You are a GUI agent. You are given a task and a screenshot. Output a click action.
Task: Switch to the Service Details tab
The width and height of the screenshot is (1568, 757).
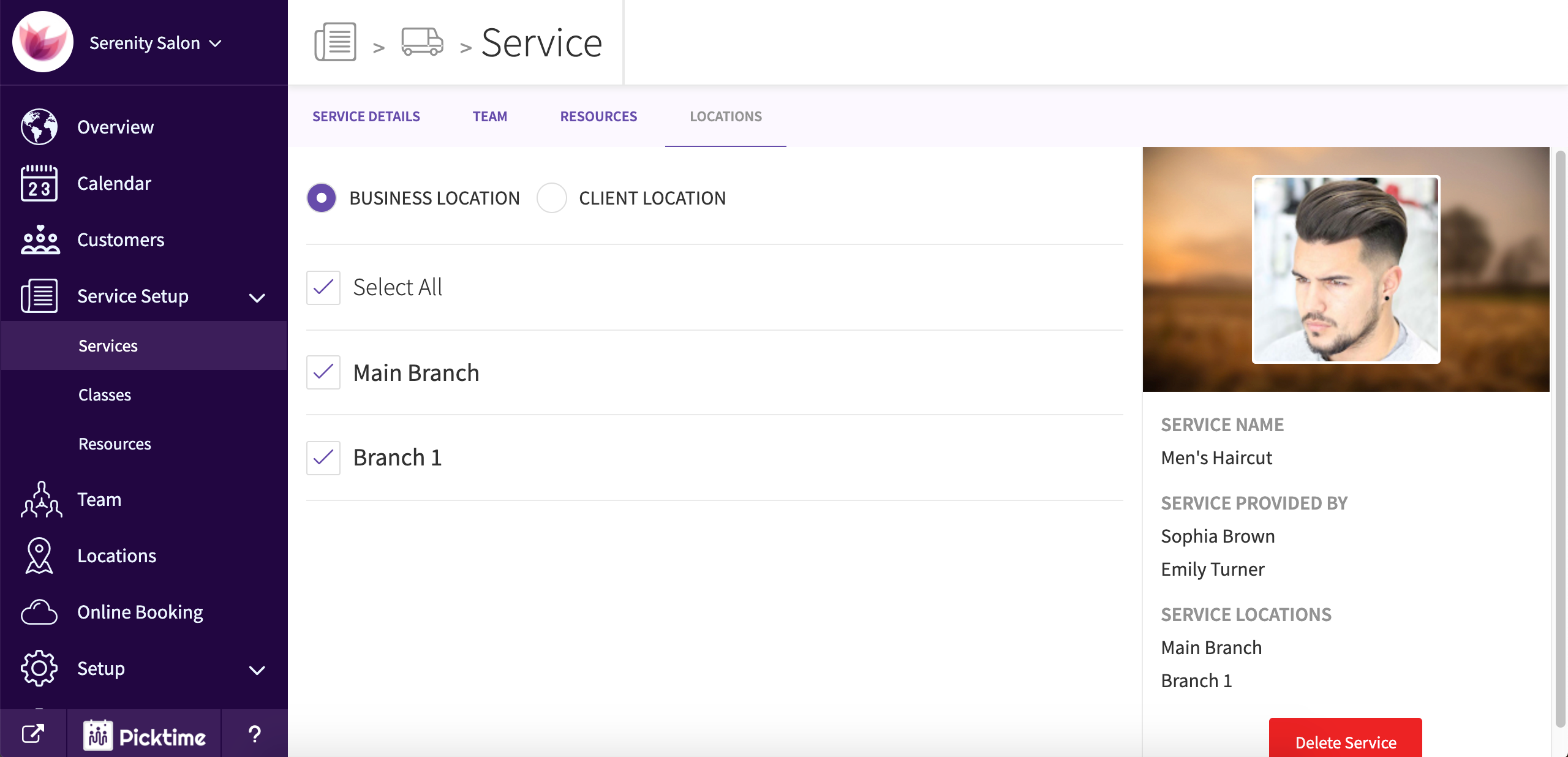[x=366, y=116]
